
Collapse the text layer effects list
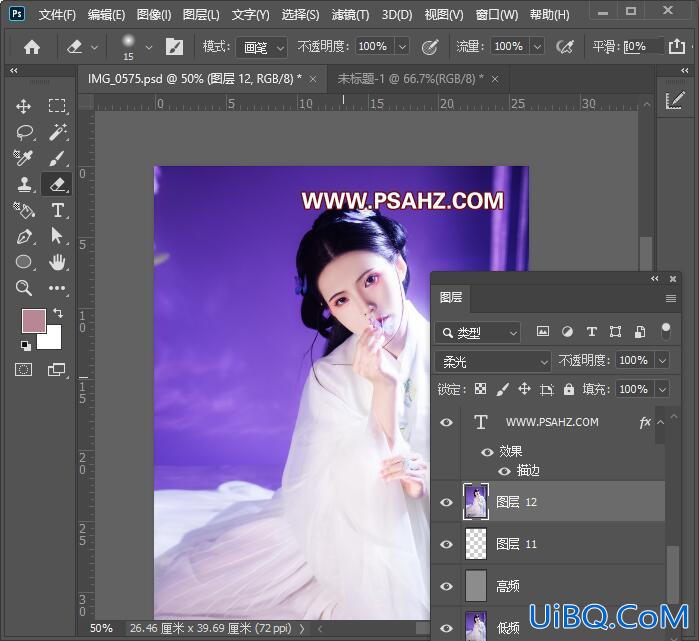click(x=661, y=422)
